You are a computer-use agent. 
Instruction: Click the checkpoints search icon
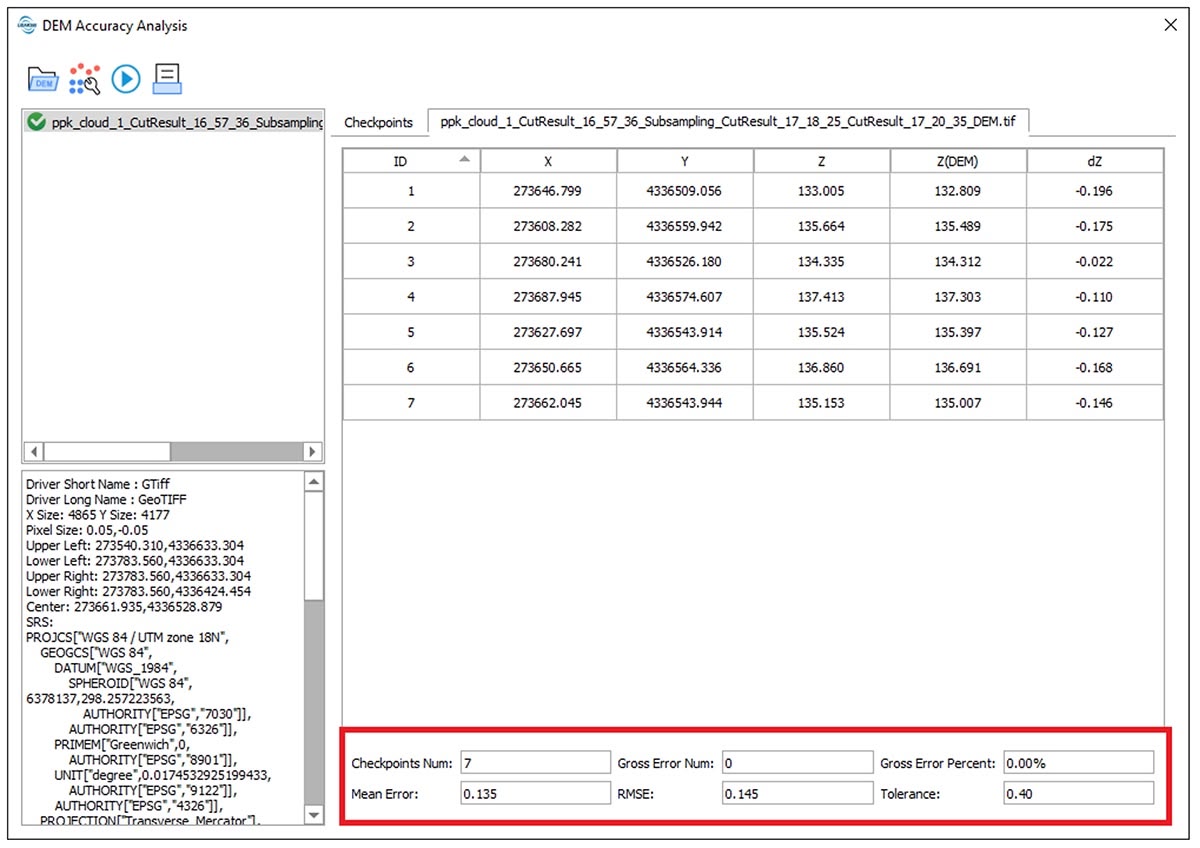[84, 79]
